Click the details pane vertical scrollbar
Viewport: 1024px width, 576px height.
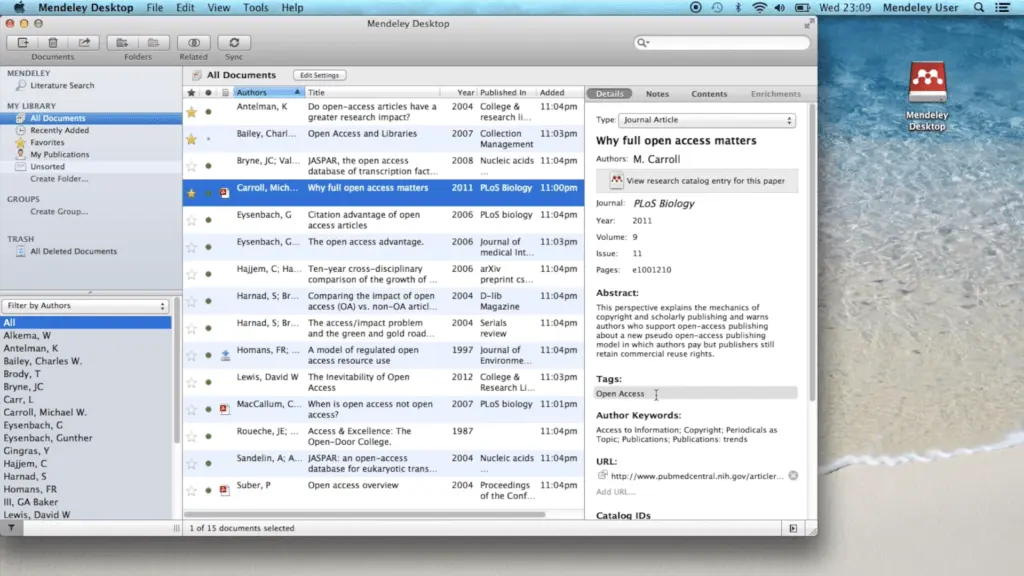[x=812, y=253]
